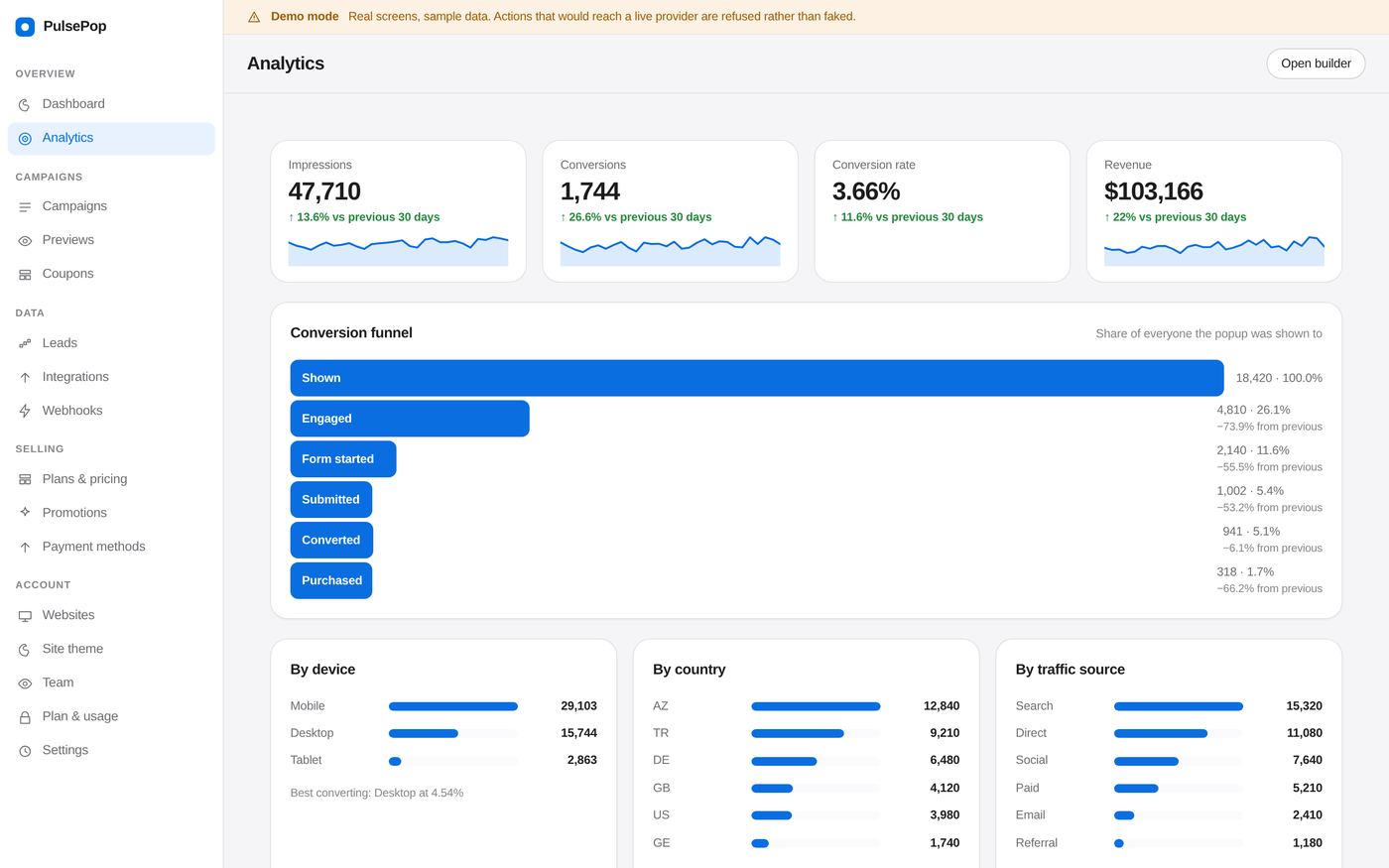The height and width of the screenshot is (868, 1389).
Task: Click 'Best converting: Desktop at 4.54%'
Action: click(x=377, y=793)
